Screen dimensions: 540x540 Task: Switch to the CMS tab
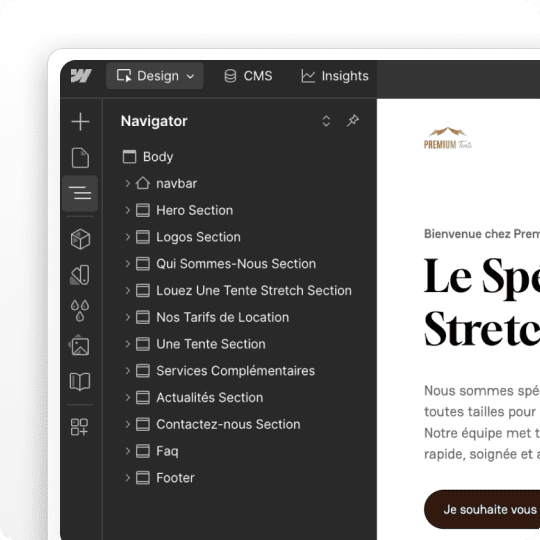pyautogui.click(x=248, y=76)
